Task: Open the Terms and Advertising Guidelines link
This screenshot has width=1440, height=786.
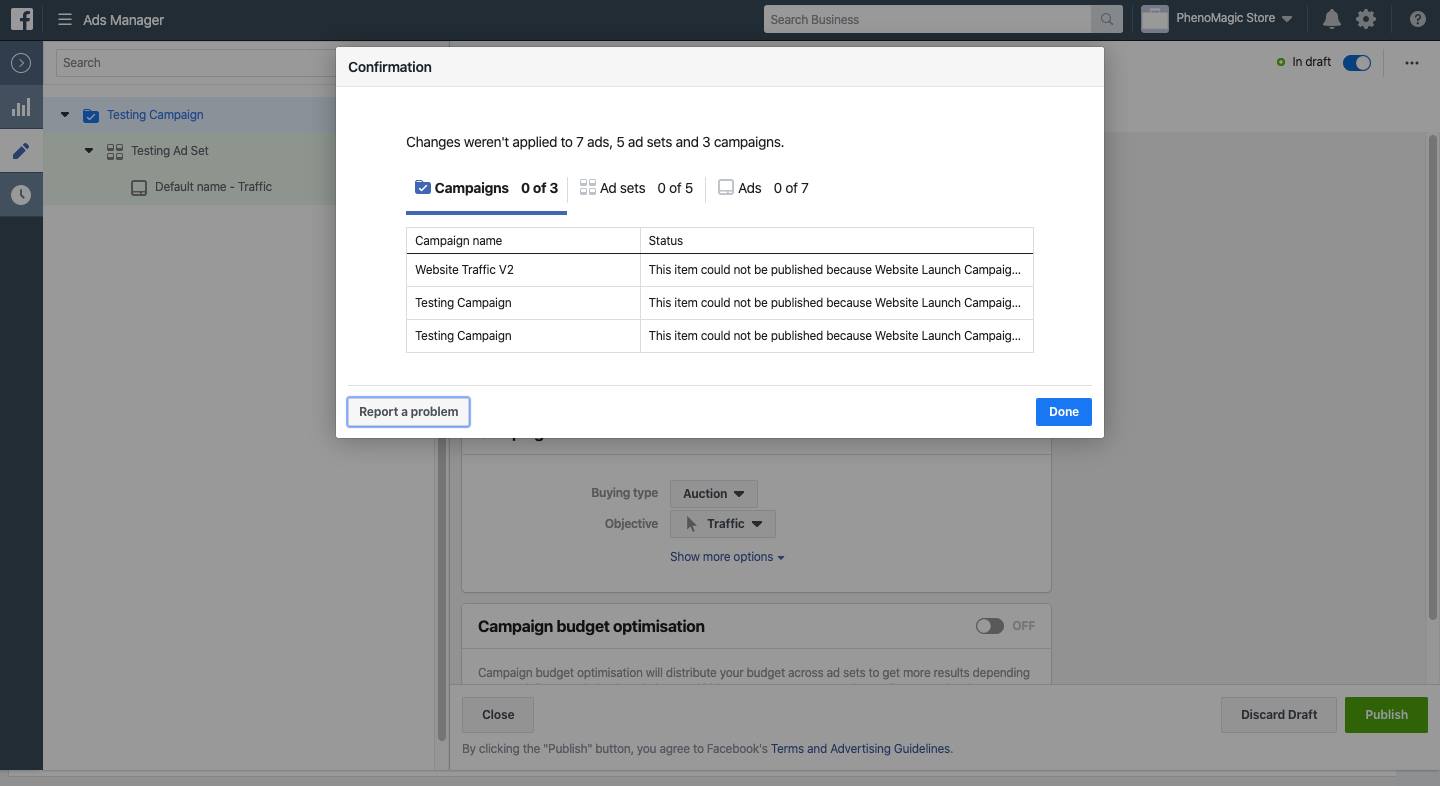Action: (860, 749)
